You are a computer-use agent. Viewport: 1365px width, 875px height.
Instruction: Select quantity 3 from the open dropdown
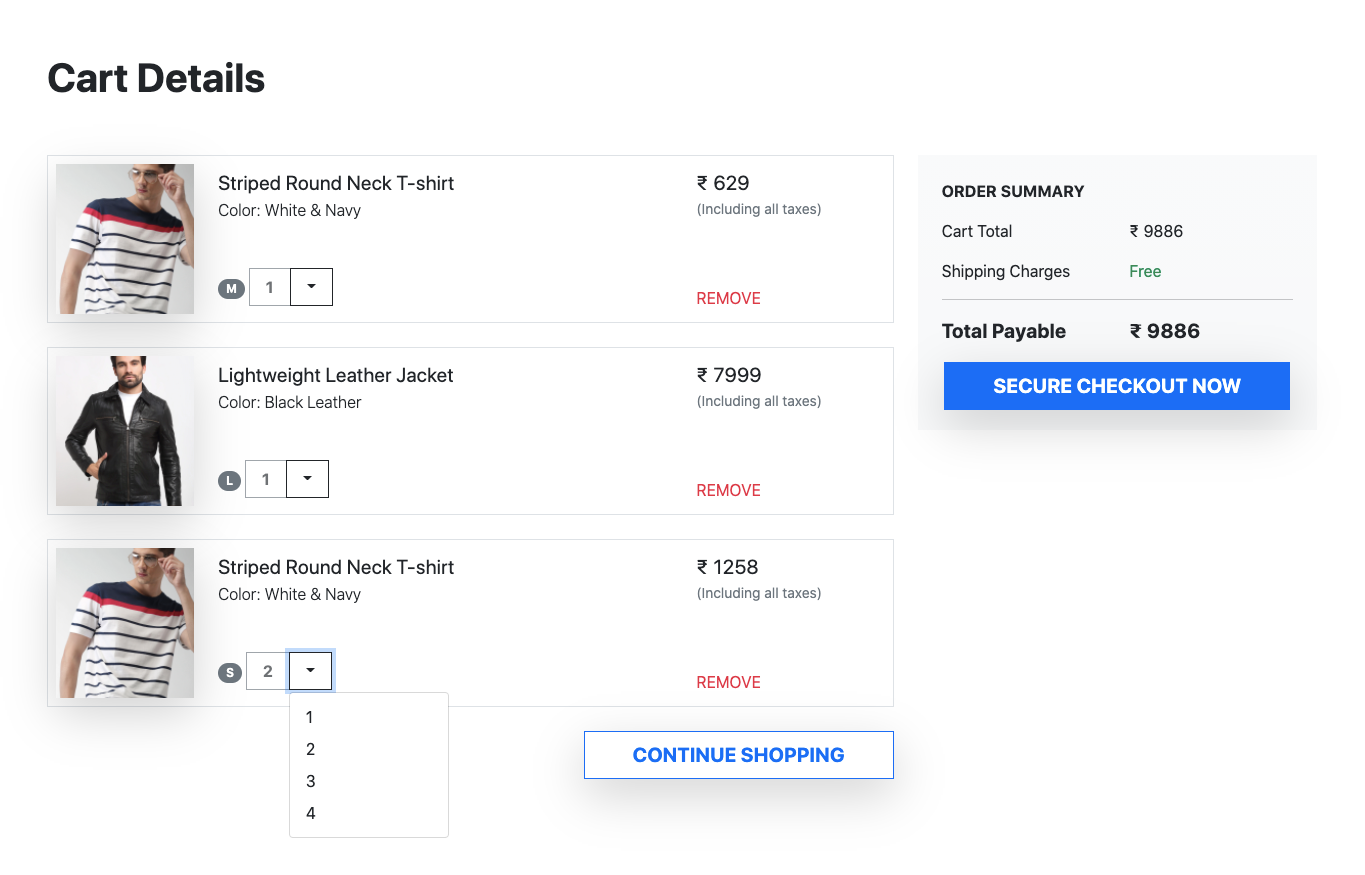click(310, 781)
